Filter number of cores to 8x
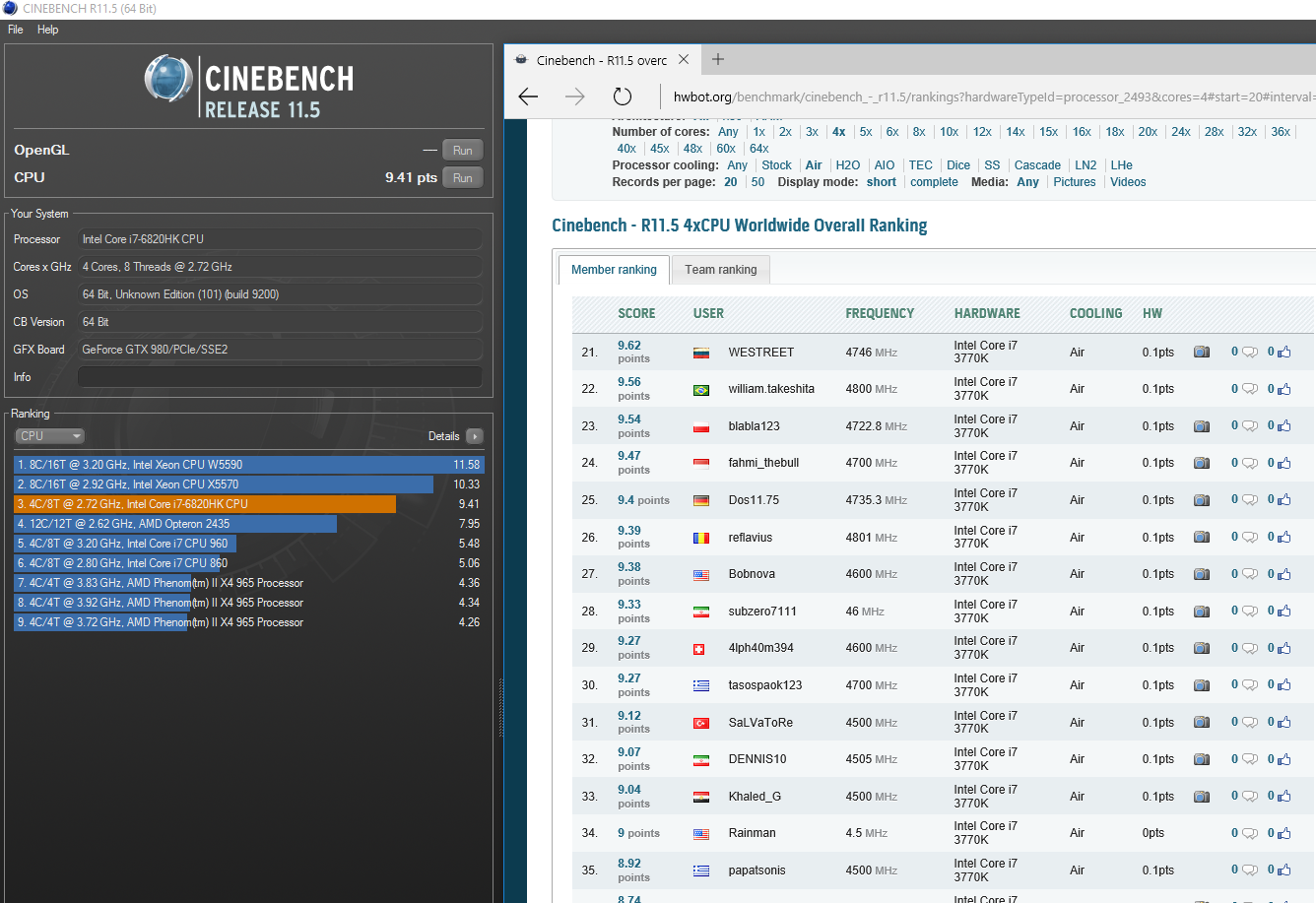The height and width of the screenshot is (903, 1316). pyautogui.click(x=919, y=132)
